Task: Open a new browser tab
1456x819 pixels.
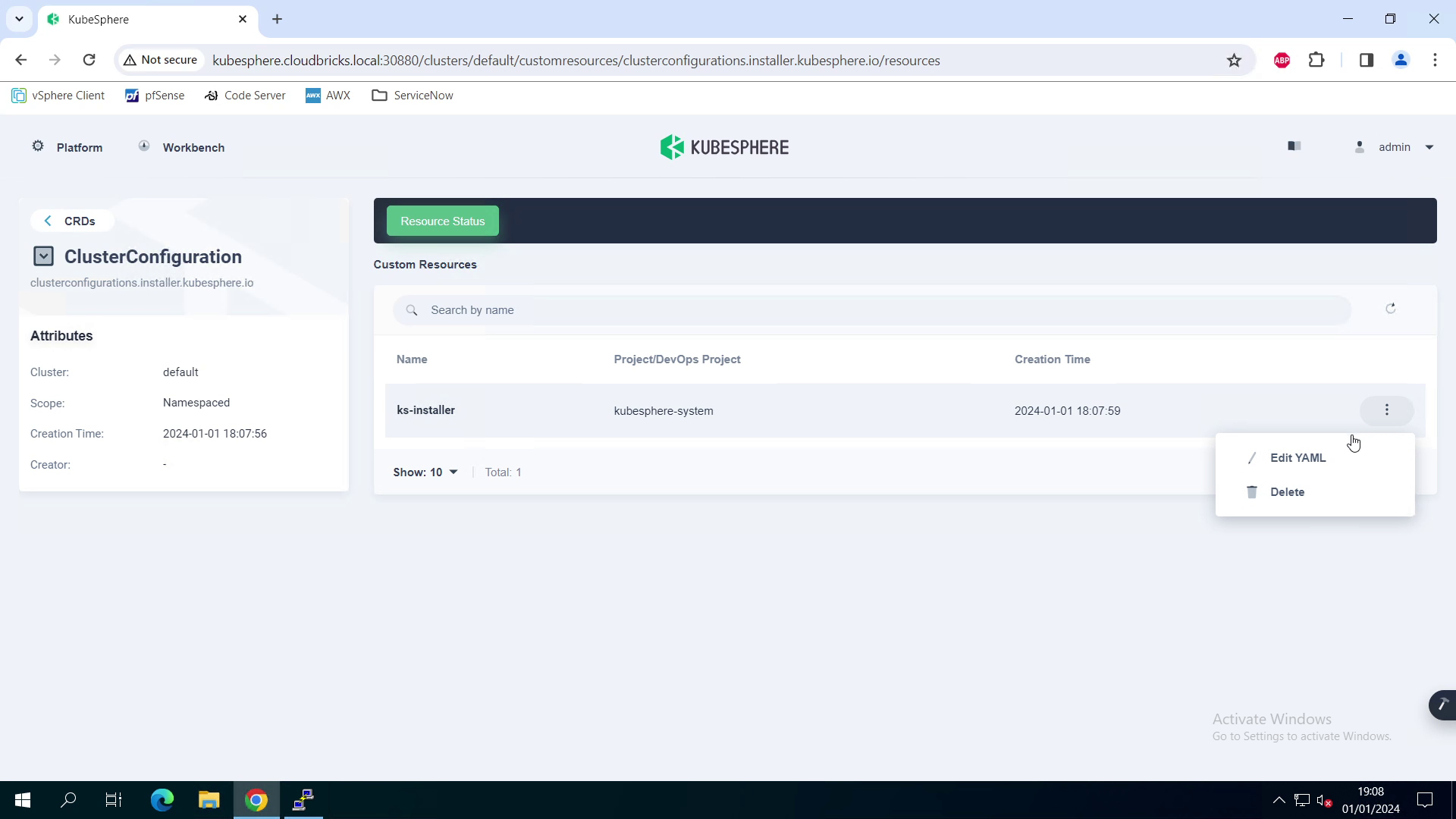Action: 277,19
